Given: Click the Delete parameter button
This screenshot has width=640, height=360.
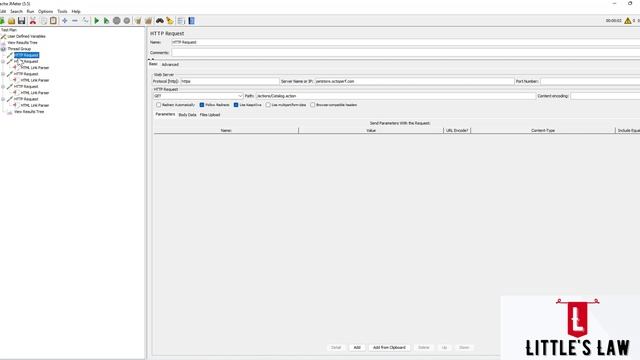Looking at the screenshot, I should tap(424, 347).
